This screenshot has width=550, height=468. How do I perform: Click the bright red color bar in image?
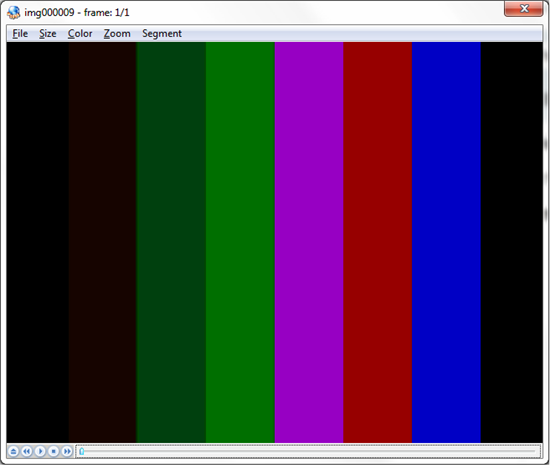click(x=377, y=242)
